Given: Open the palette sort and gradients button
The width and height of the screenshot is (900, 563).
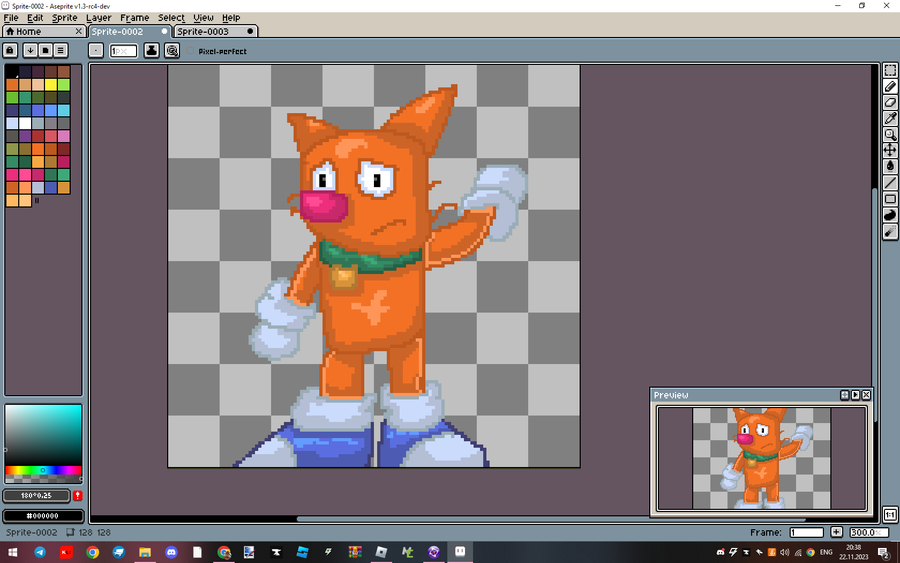Looking at the screenshot, I should click(30, 51).
